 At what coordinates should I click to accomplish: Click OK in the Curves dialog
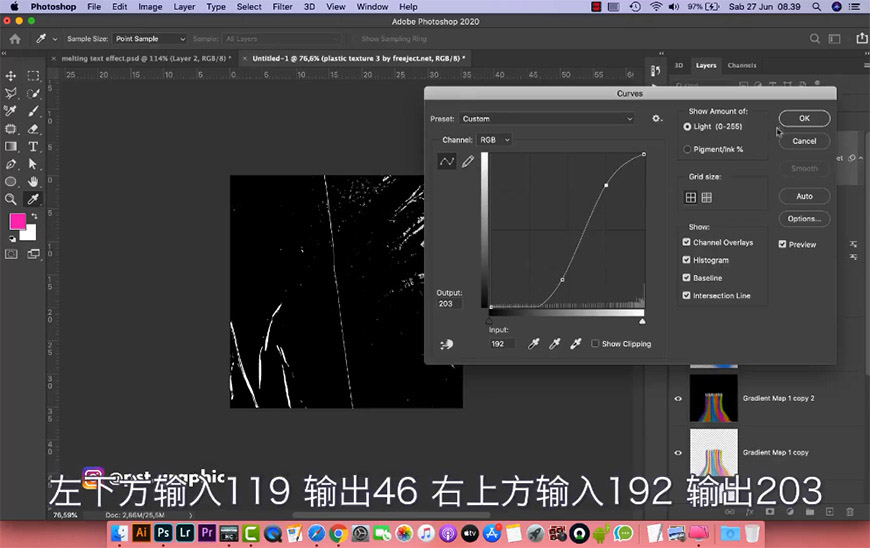point(805,118)
